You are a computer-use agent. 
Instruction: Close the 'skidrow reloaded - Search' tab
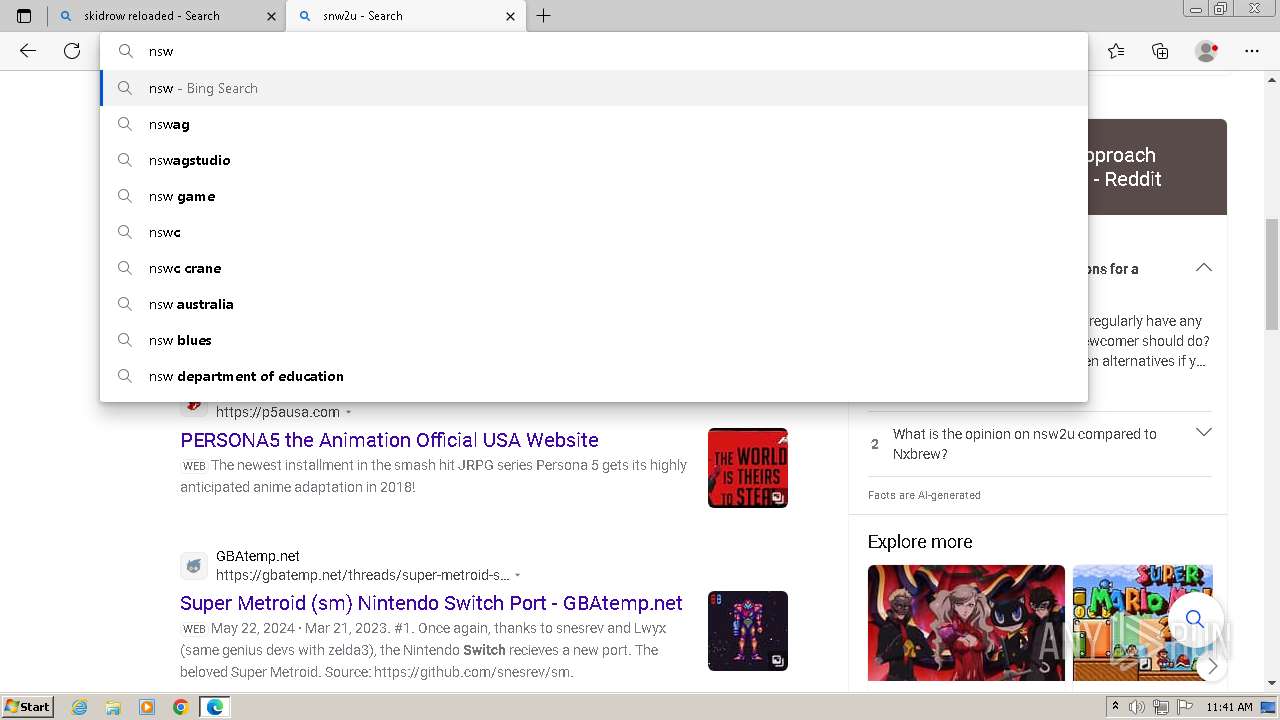tap(272, 16)
